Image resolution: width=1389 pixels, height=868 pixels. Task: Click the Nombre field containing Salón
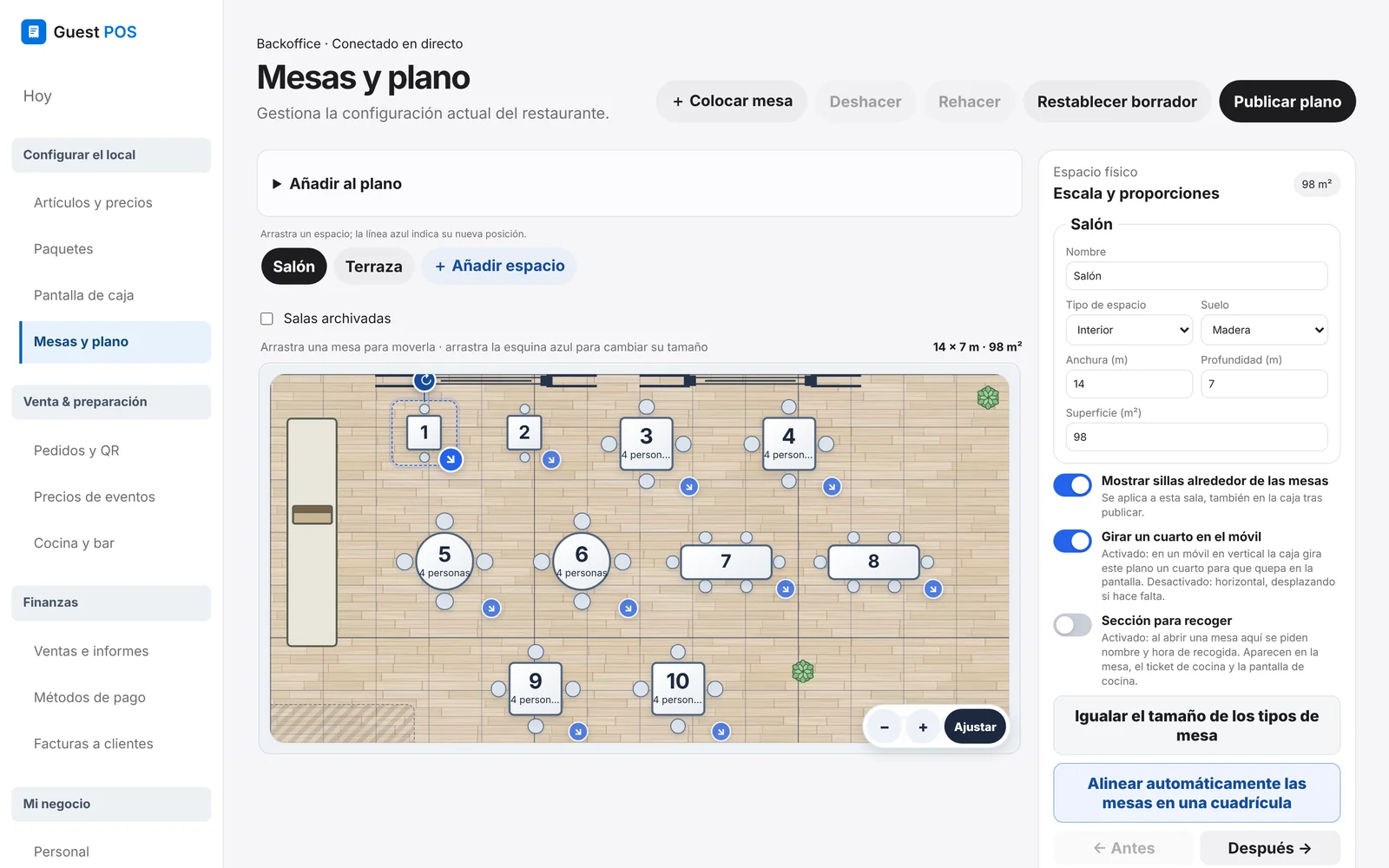(1197, 276)
